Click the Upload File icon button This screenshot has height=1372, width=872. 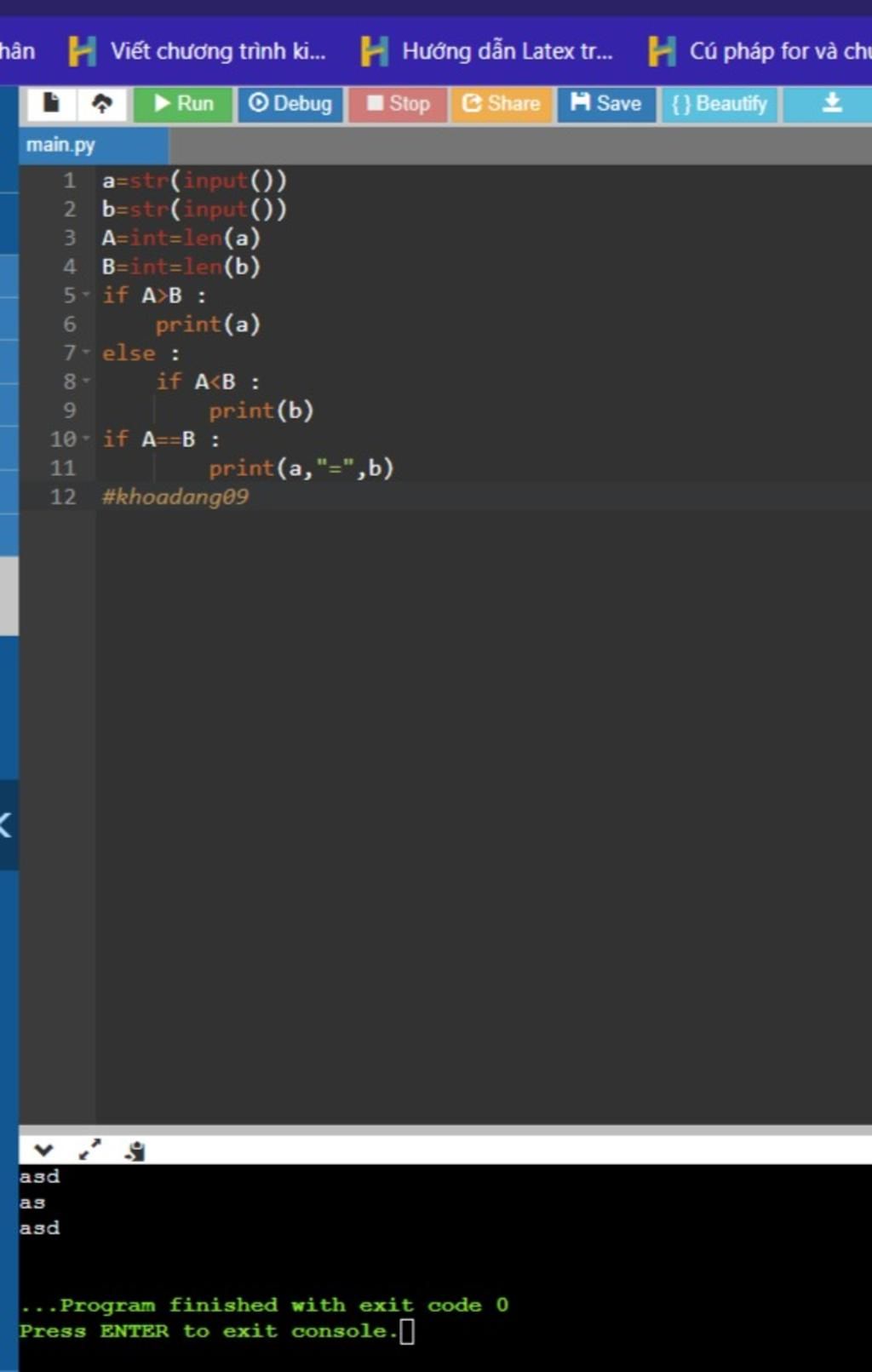(x=102, y=104)
